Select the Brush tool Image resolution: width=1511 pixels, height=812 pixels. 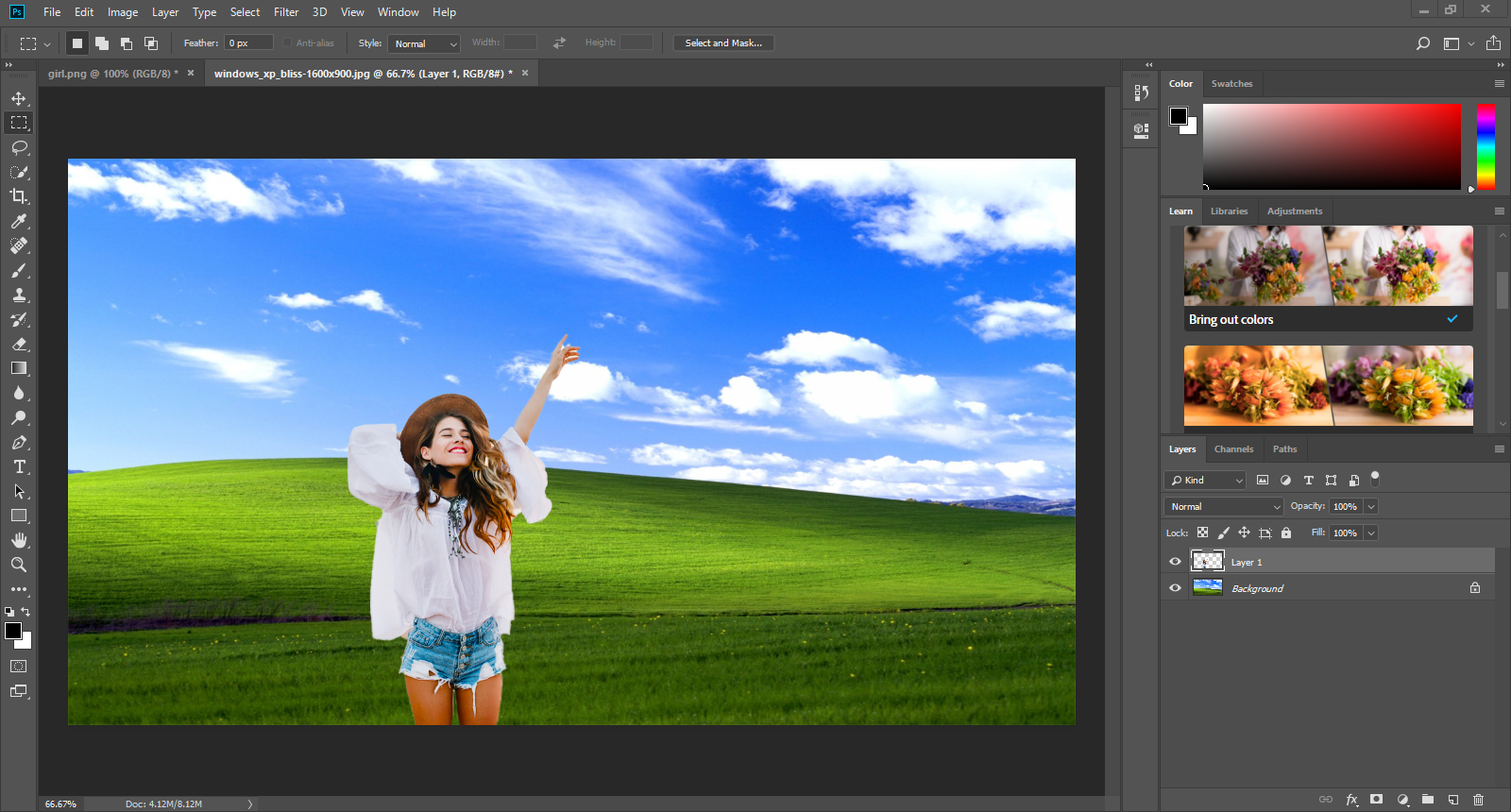[x=19, y=270]
